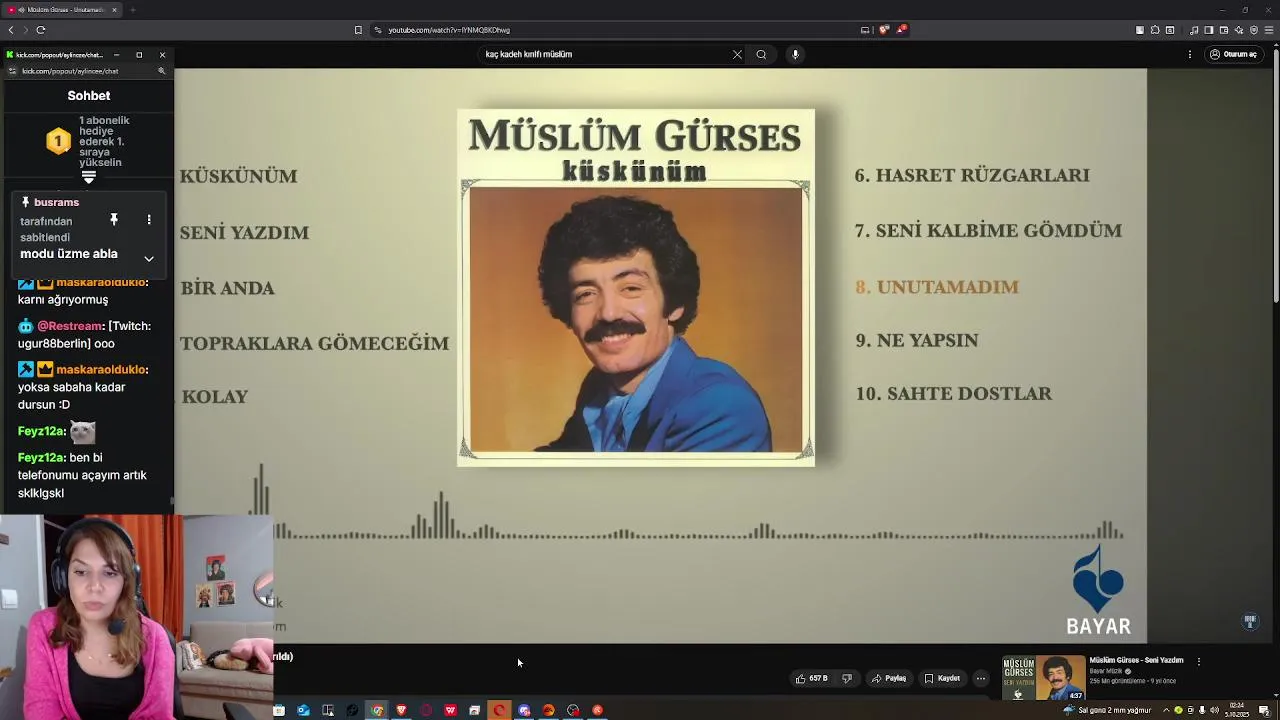Screen dimensions: 1280x720
Task: Click Oturum aç sign-in button
Action: (1233, 55)
